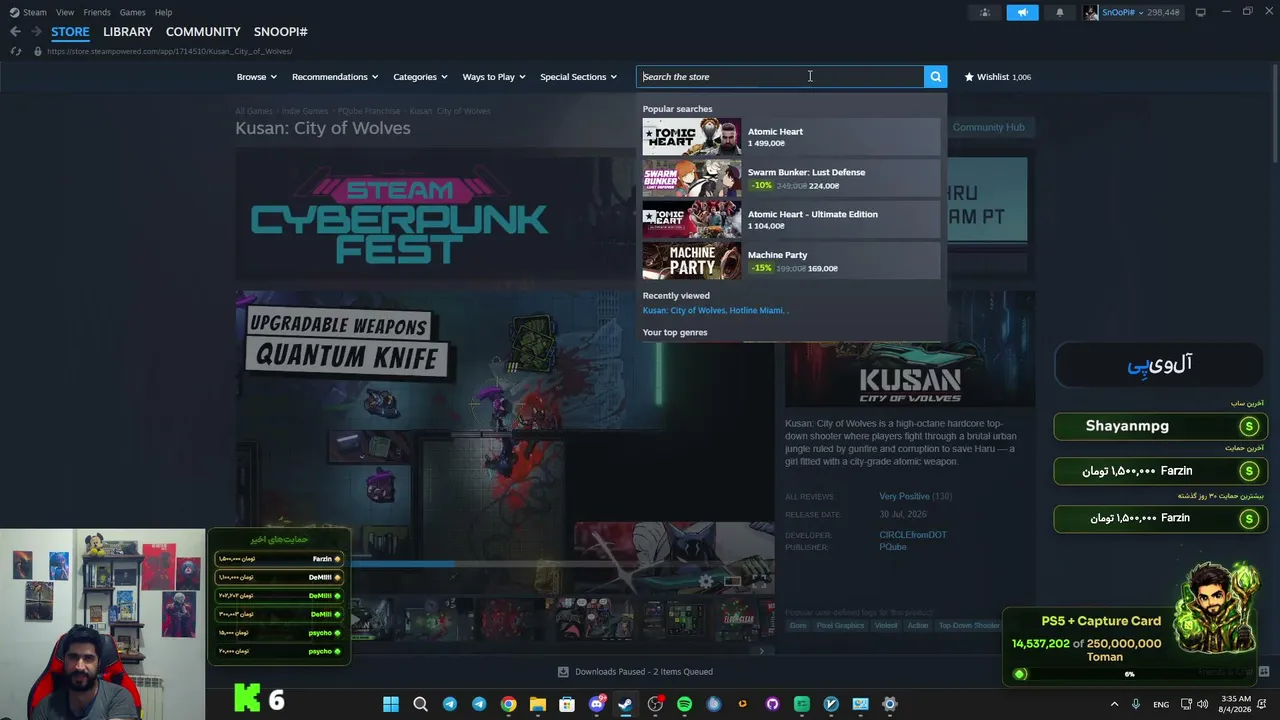The width and height of the screenshot is (1280, 720).
Task: Click the microphone tray icon
Action: coord(1135,704)
